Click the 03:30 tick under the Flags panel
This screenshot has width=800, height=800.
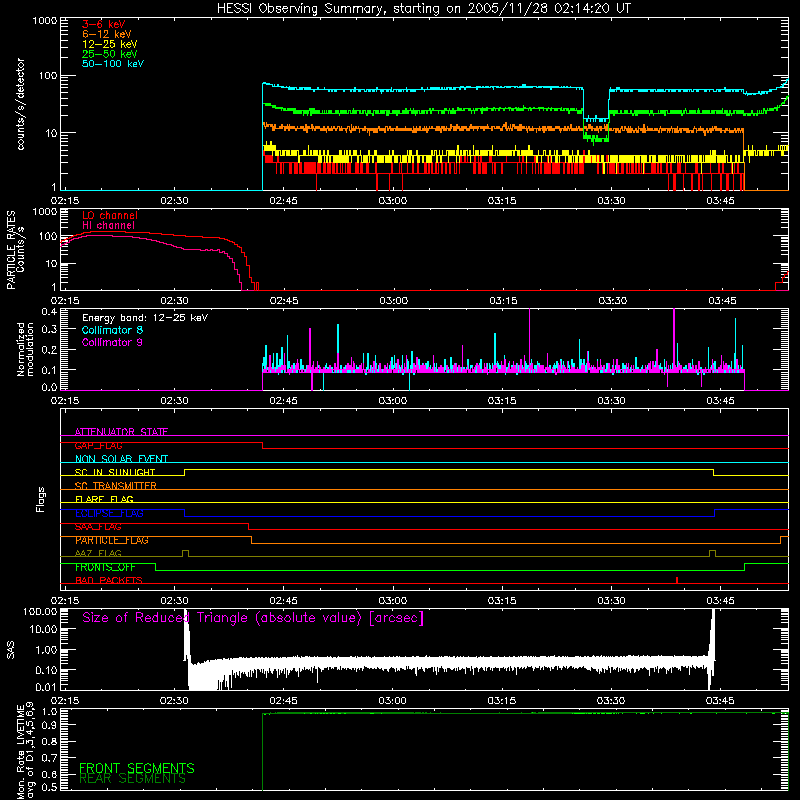[611, 601]
